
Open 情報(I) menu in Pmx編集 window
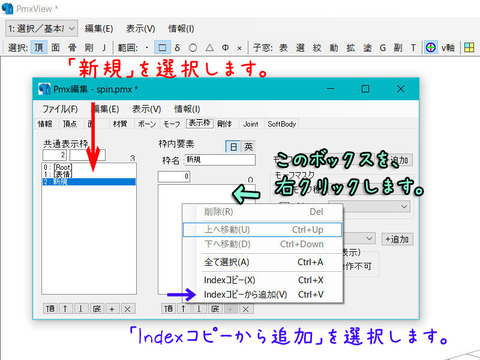[187, 109]
